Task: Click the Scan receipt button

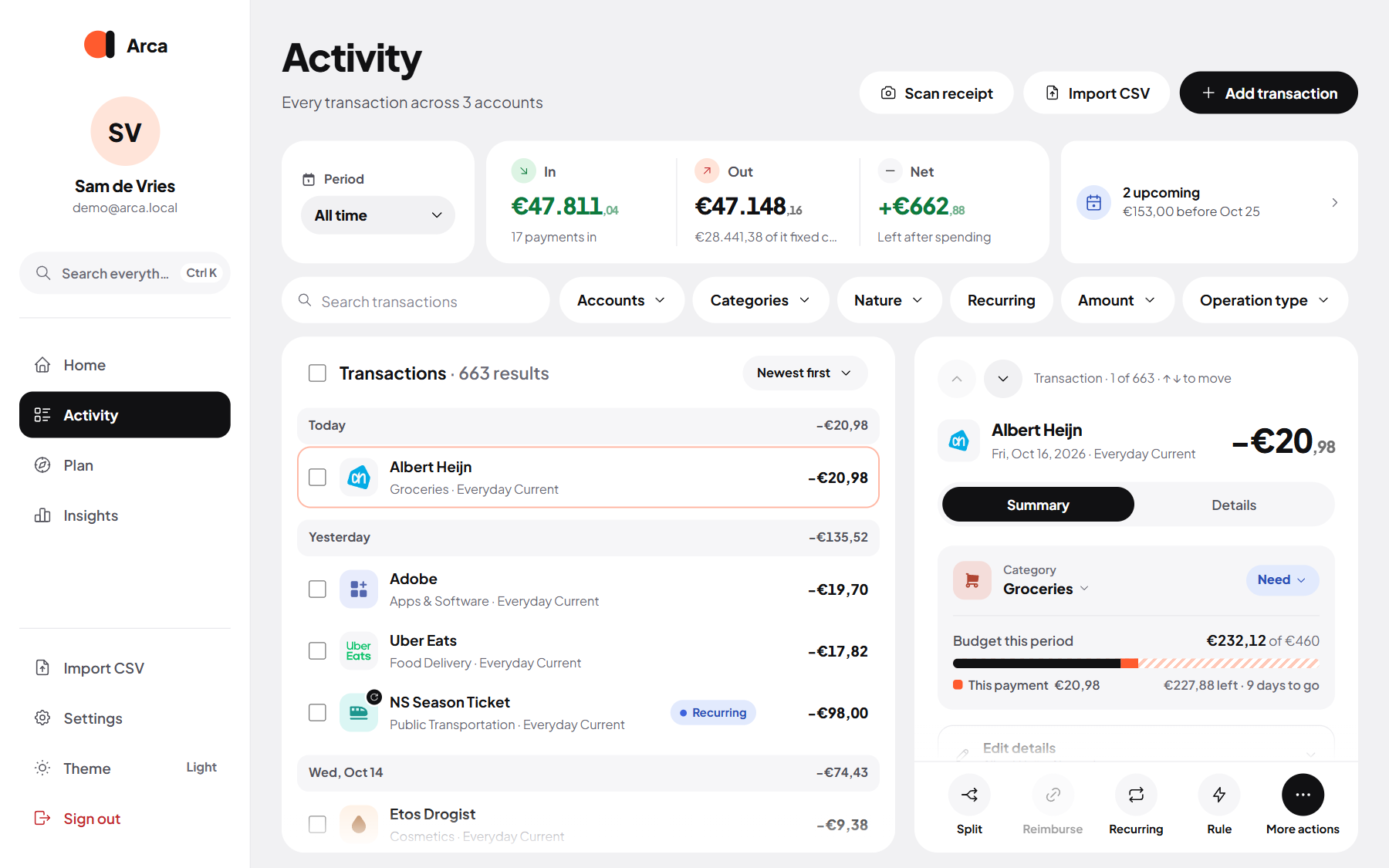Action: (x=936, y=93)
